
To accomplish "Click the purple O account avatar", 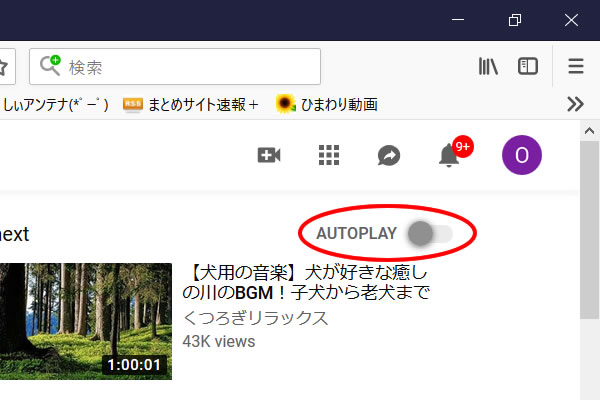I will (521, 155).
